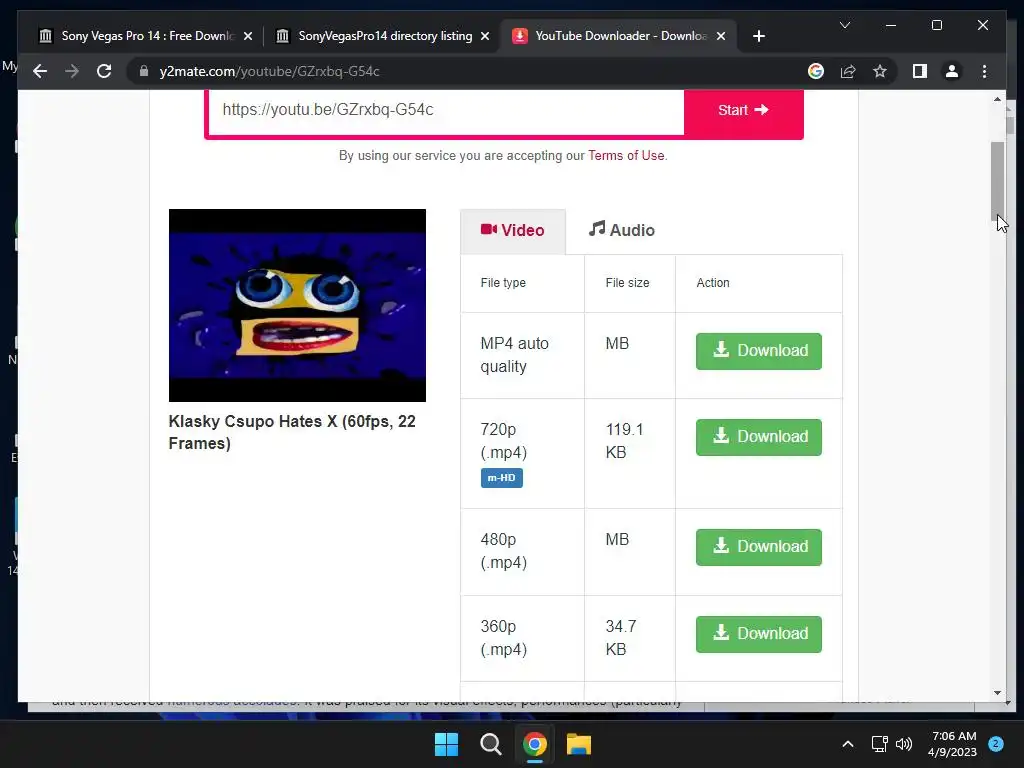
Task: Open the Google icon in address bar
Action: coord(816,71)
